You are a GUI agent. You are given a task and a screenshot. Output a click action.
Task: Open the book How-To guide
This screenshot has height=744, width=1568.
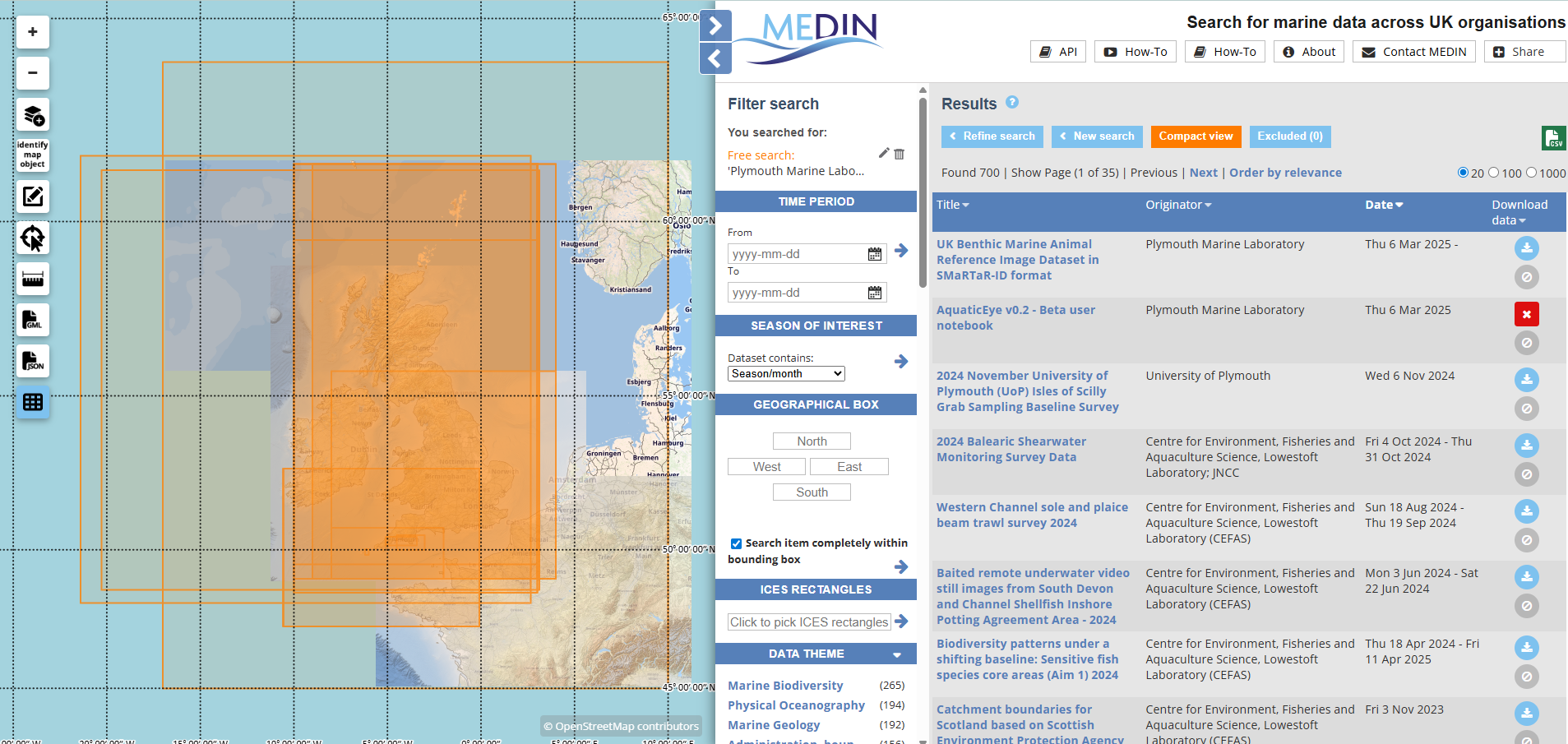point(1225,52)
